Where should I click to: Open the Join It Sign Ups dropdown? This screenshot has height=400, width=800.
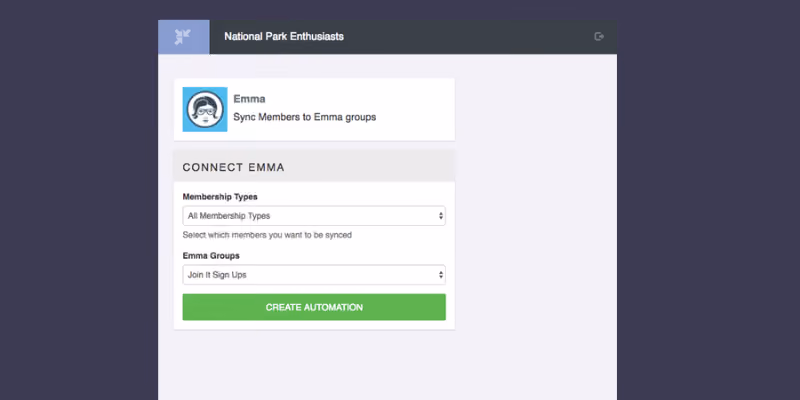tap(314, 275)
